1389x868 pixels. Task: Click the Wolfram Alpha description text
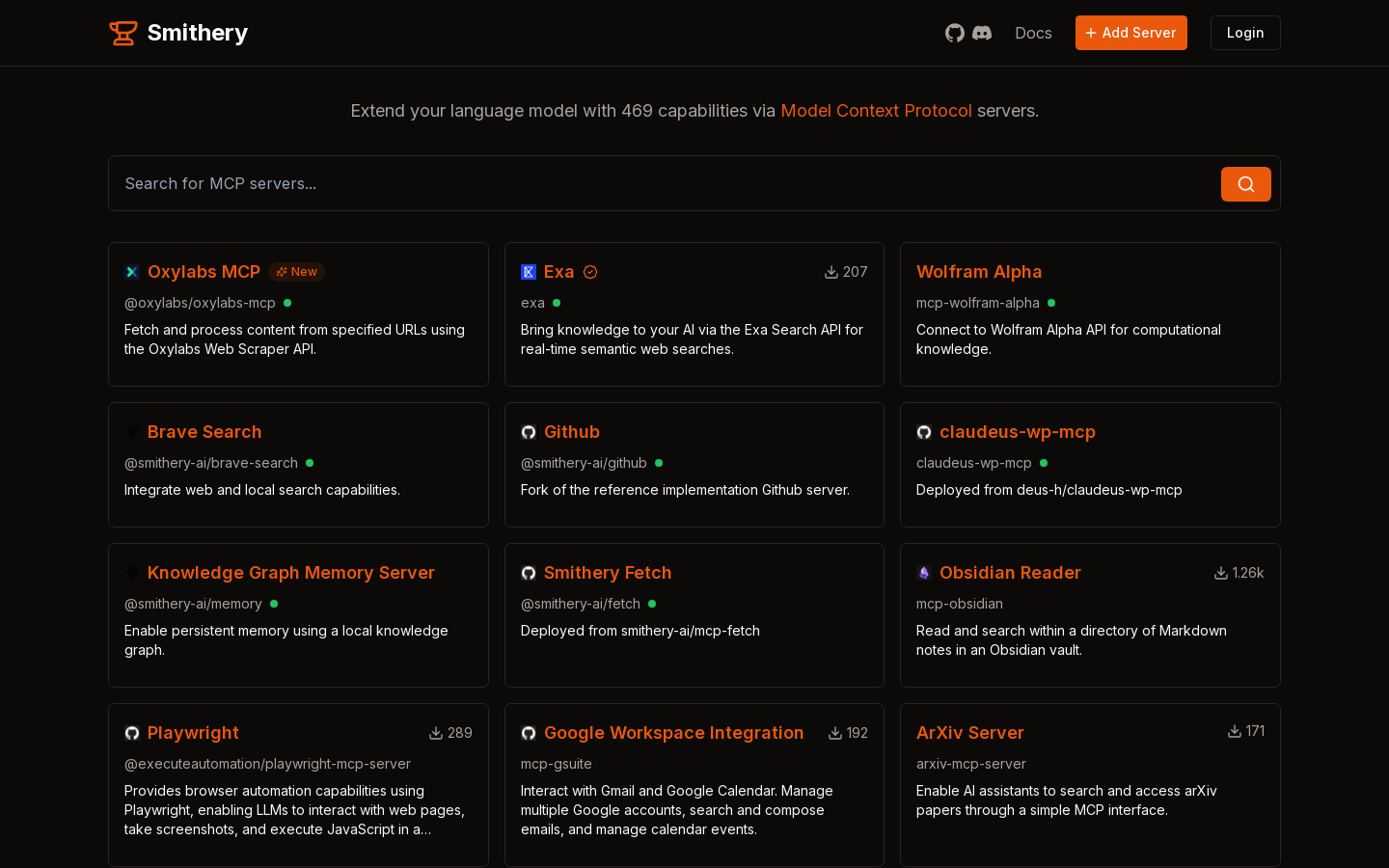(1069, 339)
